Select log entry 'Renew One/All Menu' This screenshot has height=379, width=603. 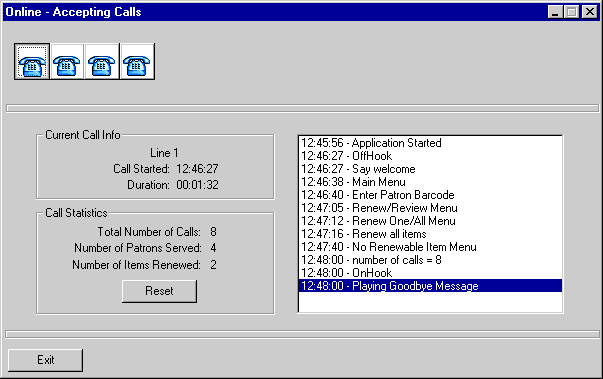tap(430, 221)
